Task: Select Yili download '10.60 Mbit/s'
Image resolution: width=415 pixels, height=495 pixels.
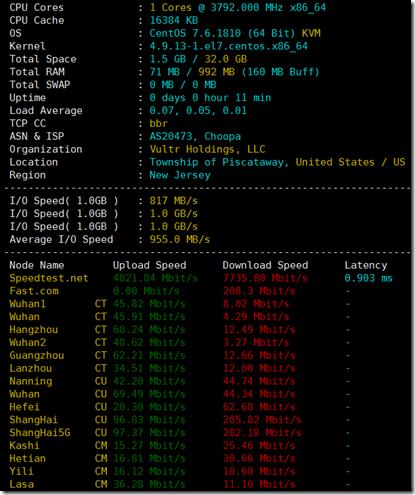Action: (x=259, y=472)
